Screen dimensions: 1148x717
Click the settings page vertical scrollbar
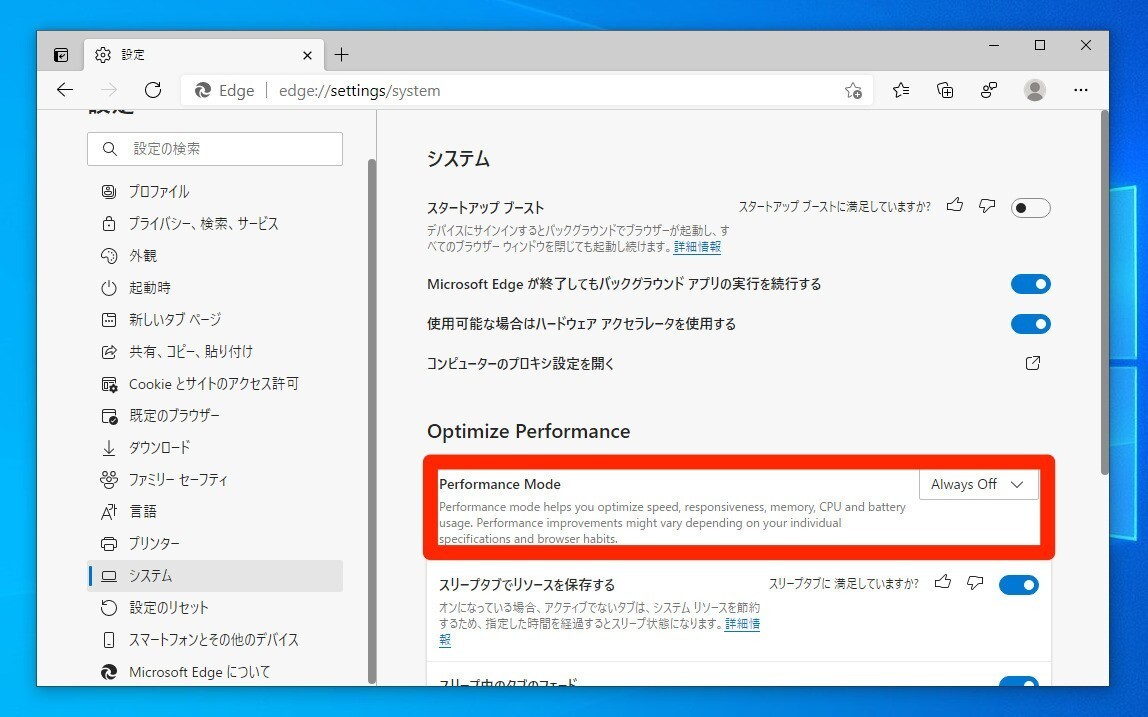click(1103, 293)
